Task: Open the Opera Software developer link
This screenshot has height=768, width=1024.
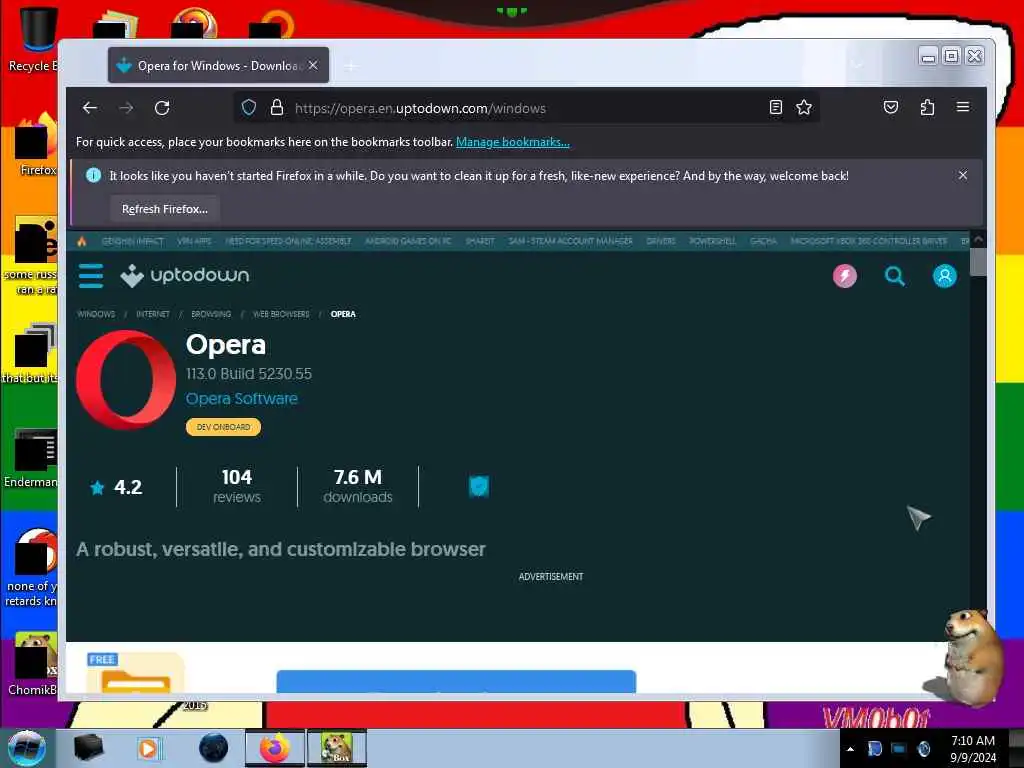Action: [242, 398]
